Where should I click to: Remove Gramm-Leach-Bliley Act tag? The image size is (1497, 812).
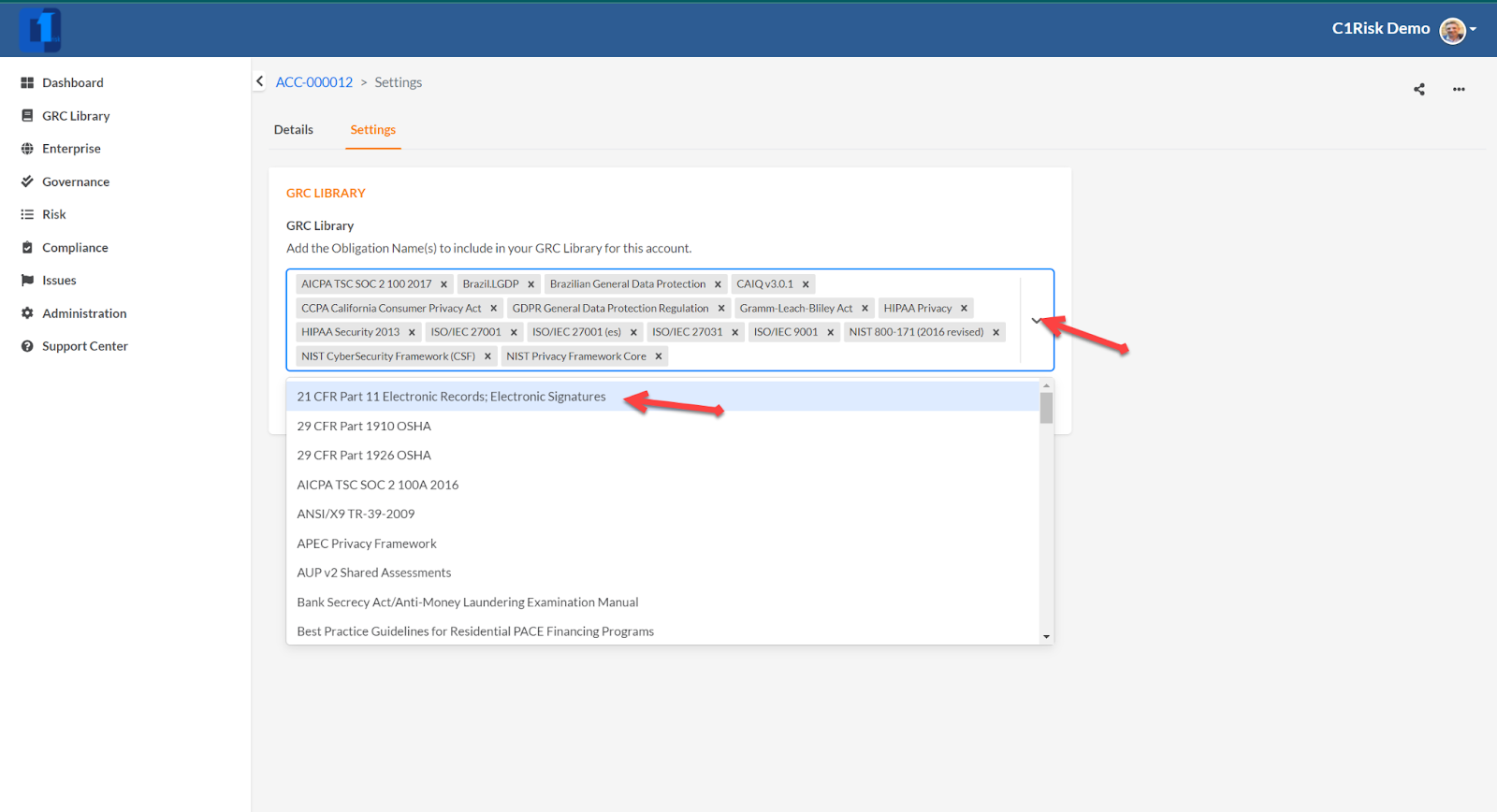865,309
